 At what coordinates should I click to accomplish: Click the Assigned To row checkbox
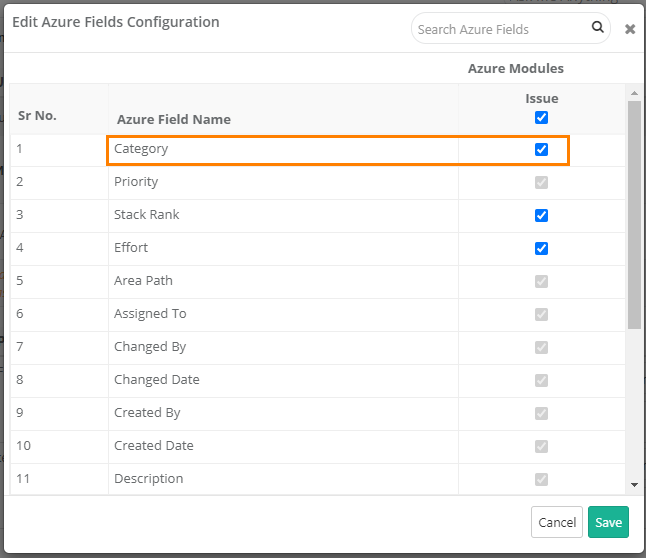pyautogui.click(x=541, y=314)
